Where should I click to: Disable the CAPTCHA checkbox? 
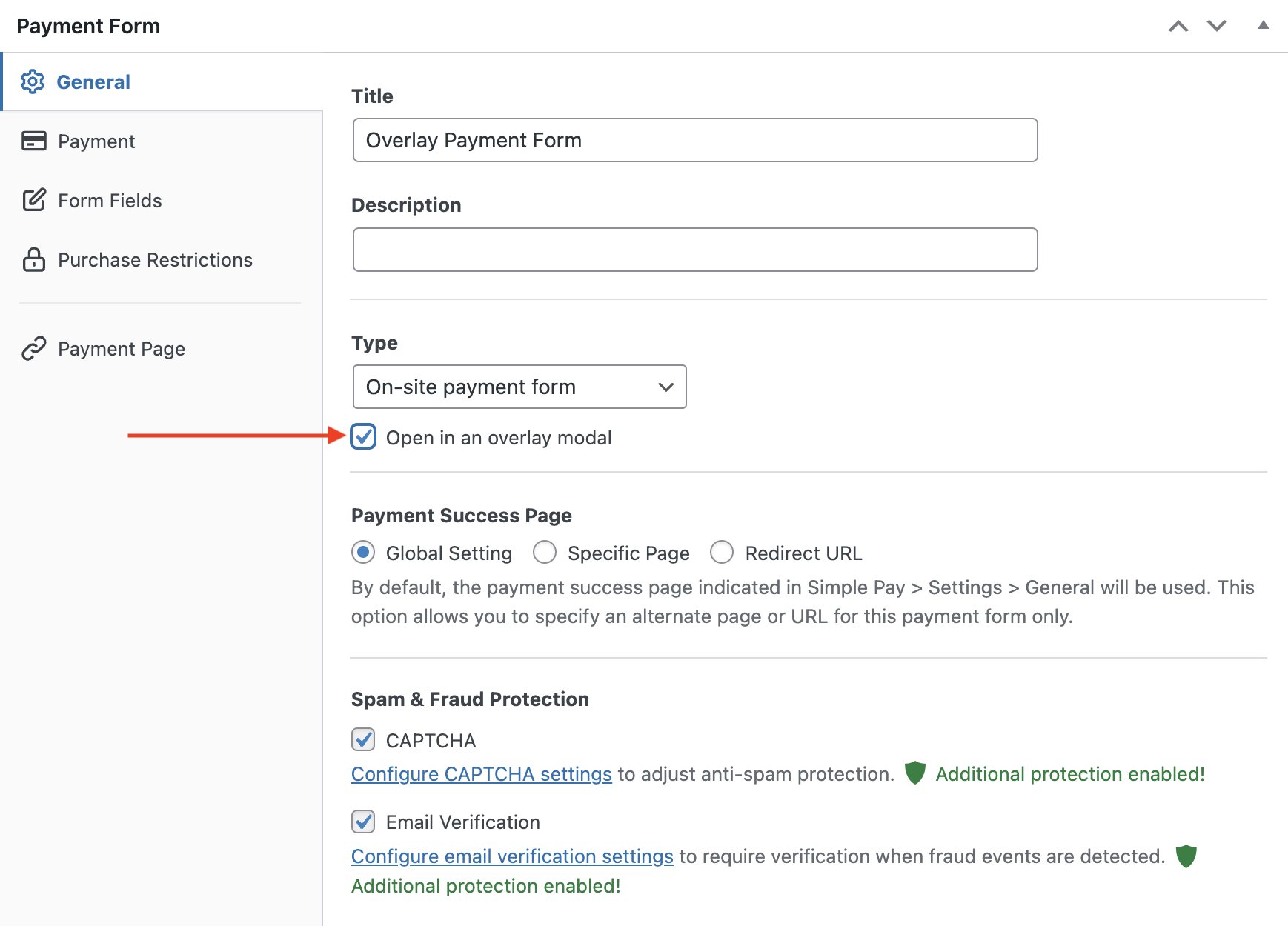pyautogui.click(x=362, y=739)
